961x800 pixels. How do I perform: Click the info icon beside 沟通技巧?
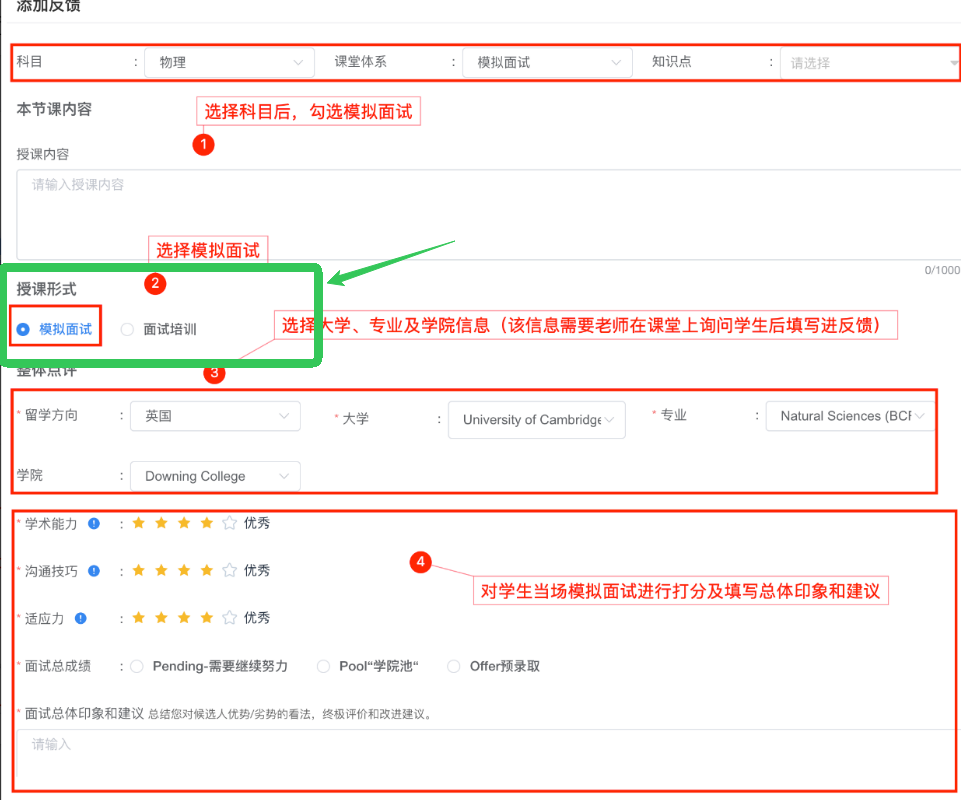[93, 571]
